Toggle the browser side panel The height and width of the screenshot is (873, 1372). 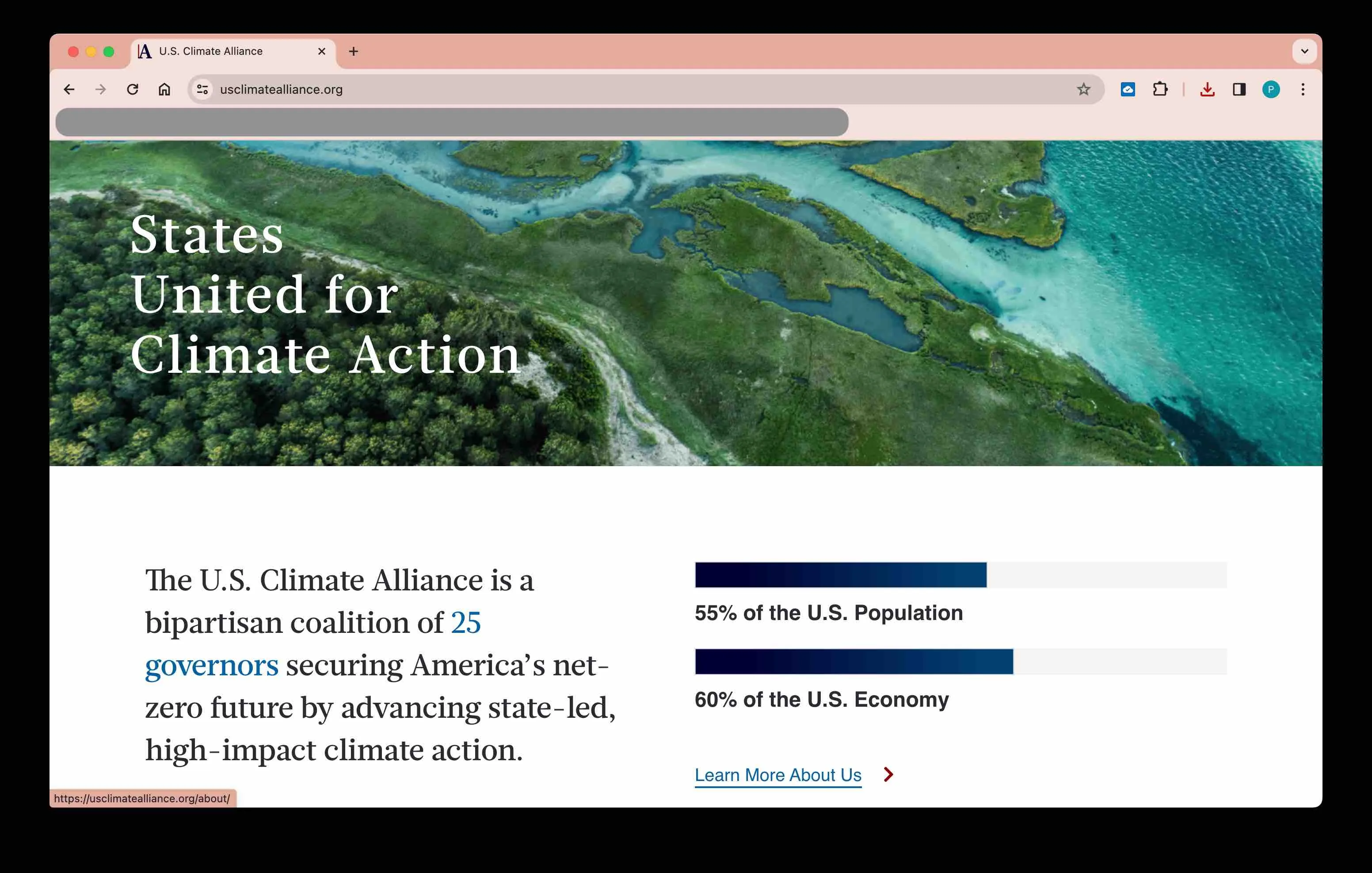pos(1239,89)
